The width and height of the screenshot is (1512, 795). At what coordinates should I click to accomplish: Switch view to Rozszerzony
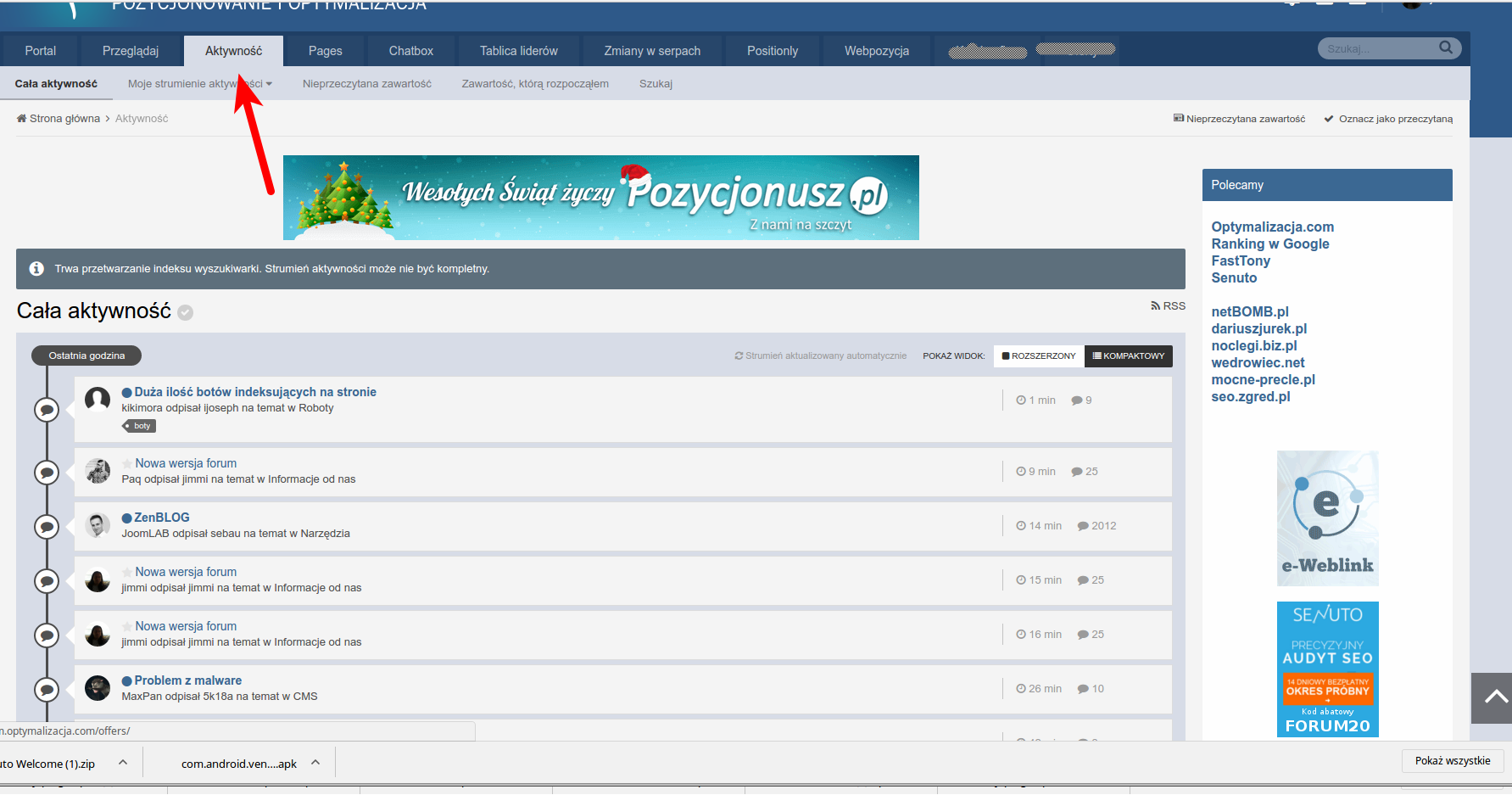[1039, 356]
